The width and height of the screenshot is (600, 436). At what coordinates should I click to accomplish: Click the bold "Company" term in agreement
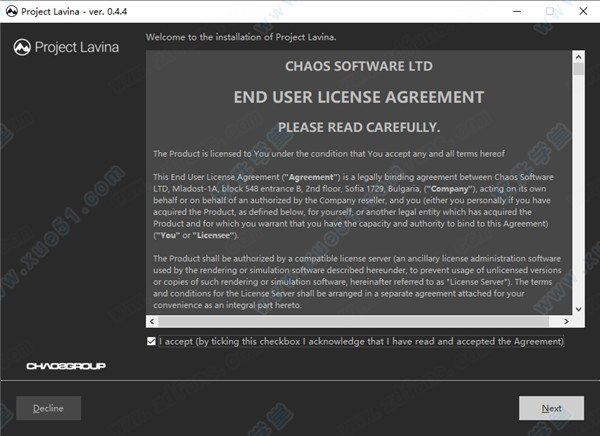click(x=450, y=189)
